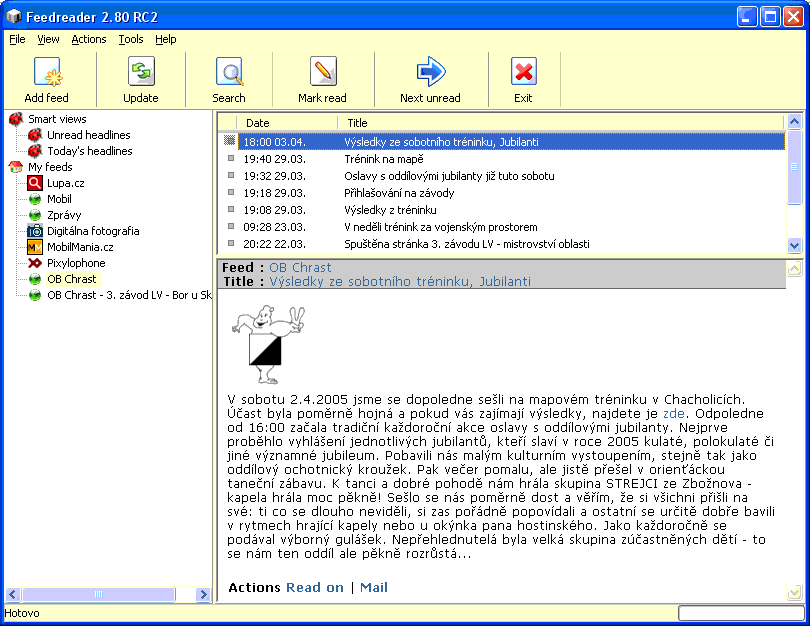Select the Mobil feed

click(x=59, y=199)
